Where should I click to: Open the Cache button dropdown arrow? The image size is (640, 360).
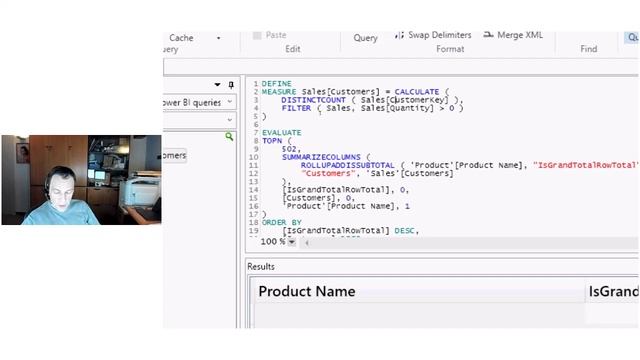pos(218,38)
